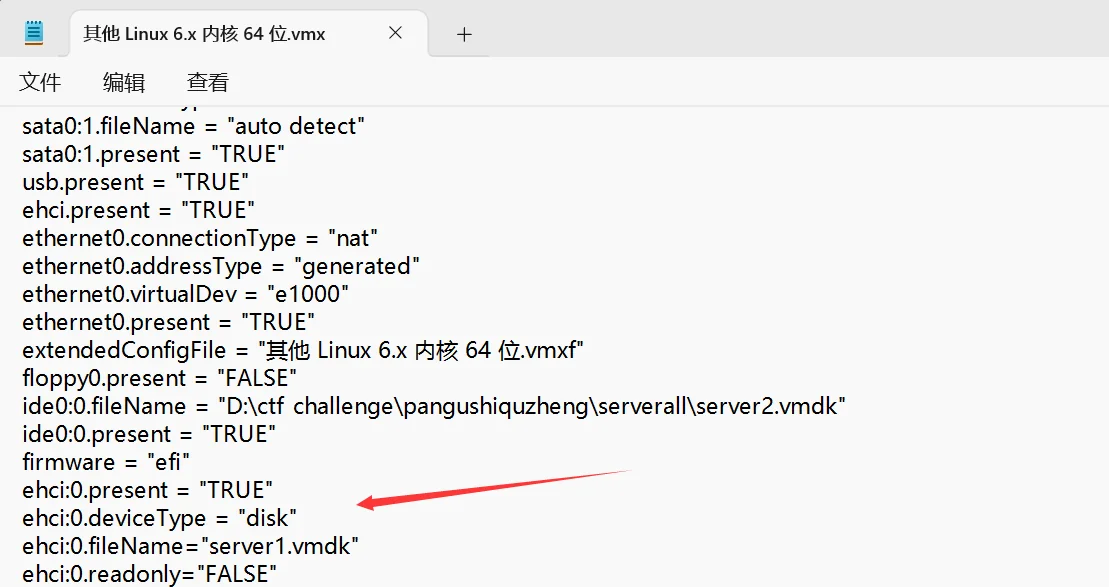
Task: Open the 编辑 menu
Action: tap(124, 82)
